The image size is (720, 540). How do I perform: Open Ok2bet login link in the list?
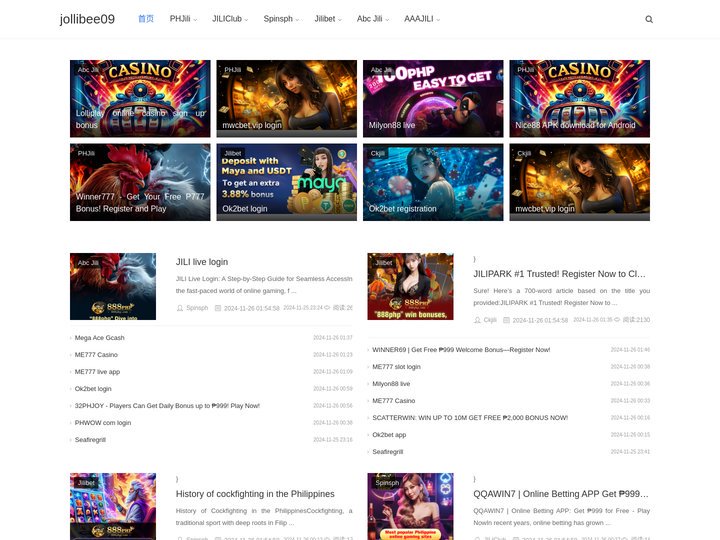(93, 388)
